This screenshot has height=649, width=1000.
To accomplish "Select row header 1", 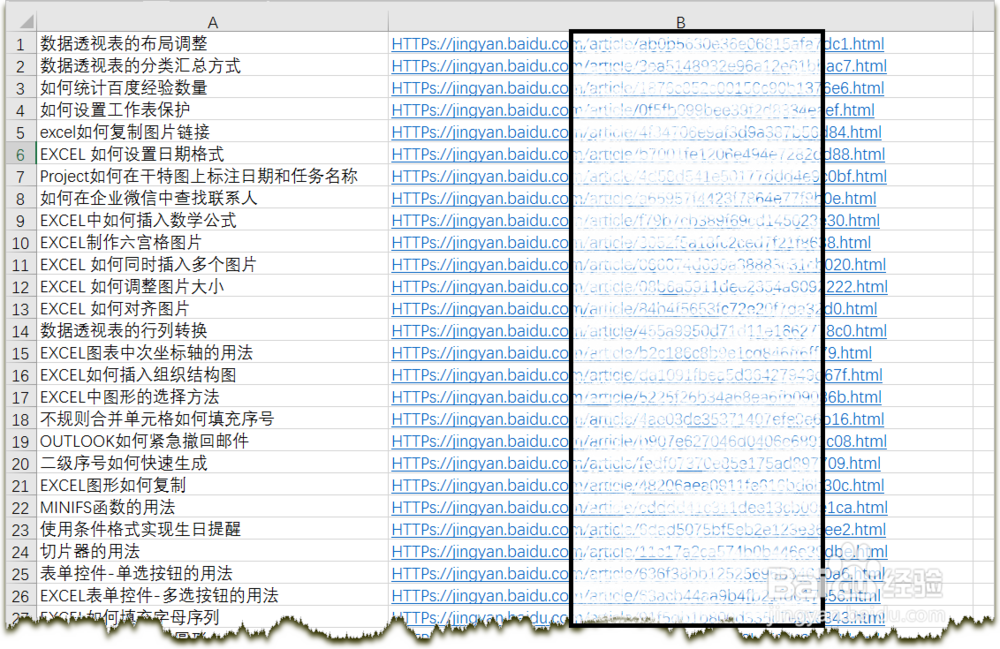I will [x=20, y=44].
